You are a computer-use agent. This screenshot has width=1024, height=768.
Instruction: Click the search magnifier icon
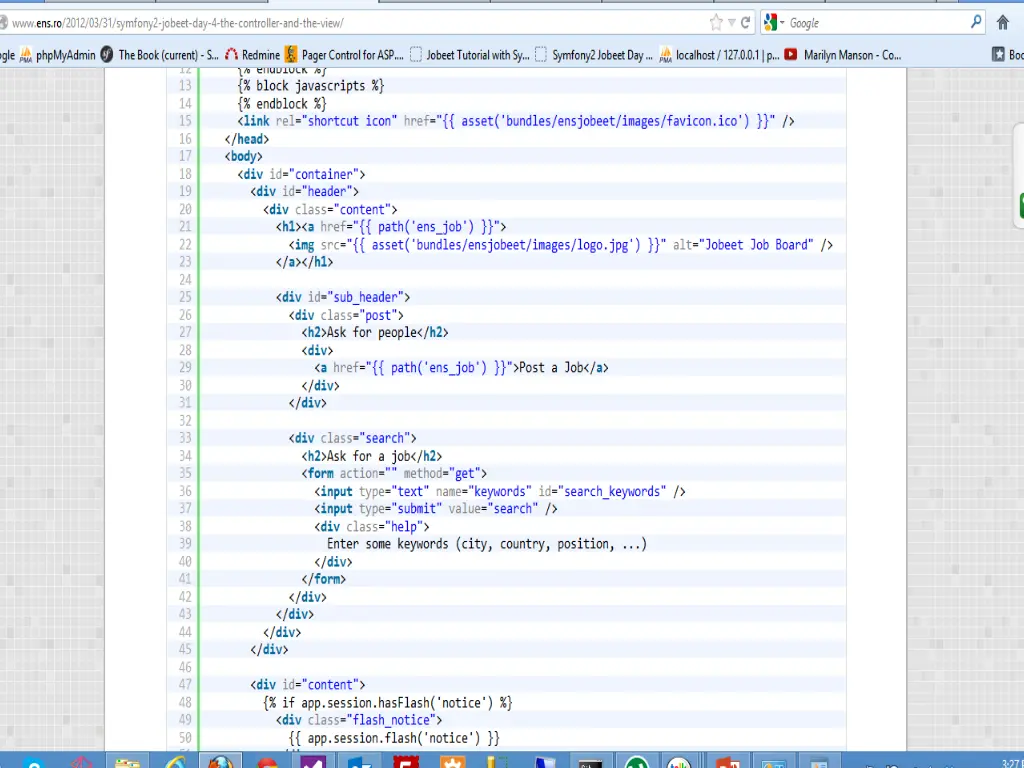click(x=976, y=22)
